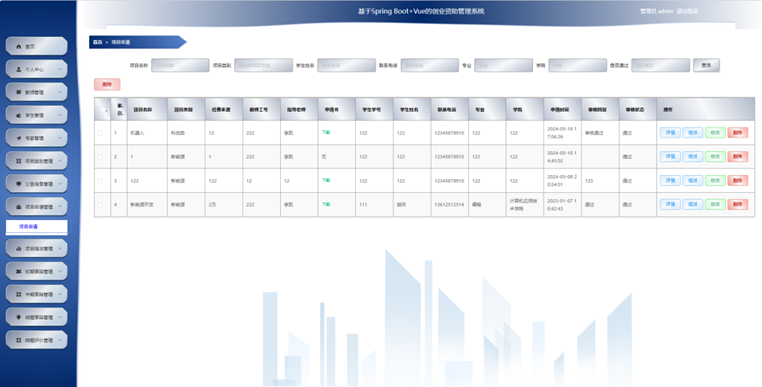Click 修改 for row 机器人
Screen dimensions: 762x387
tap(715, 133)
